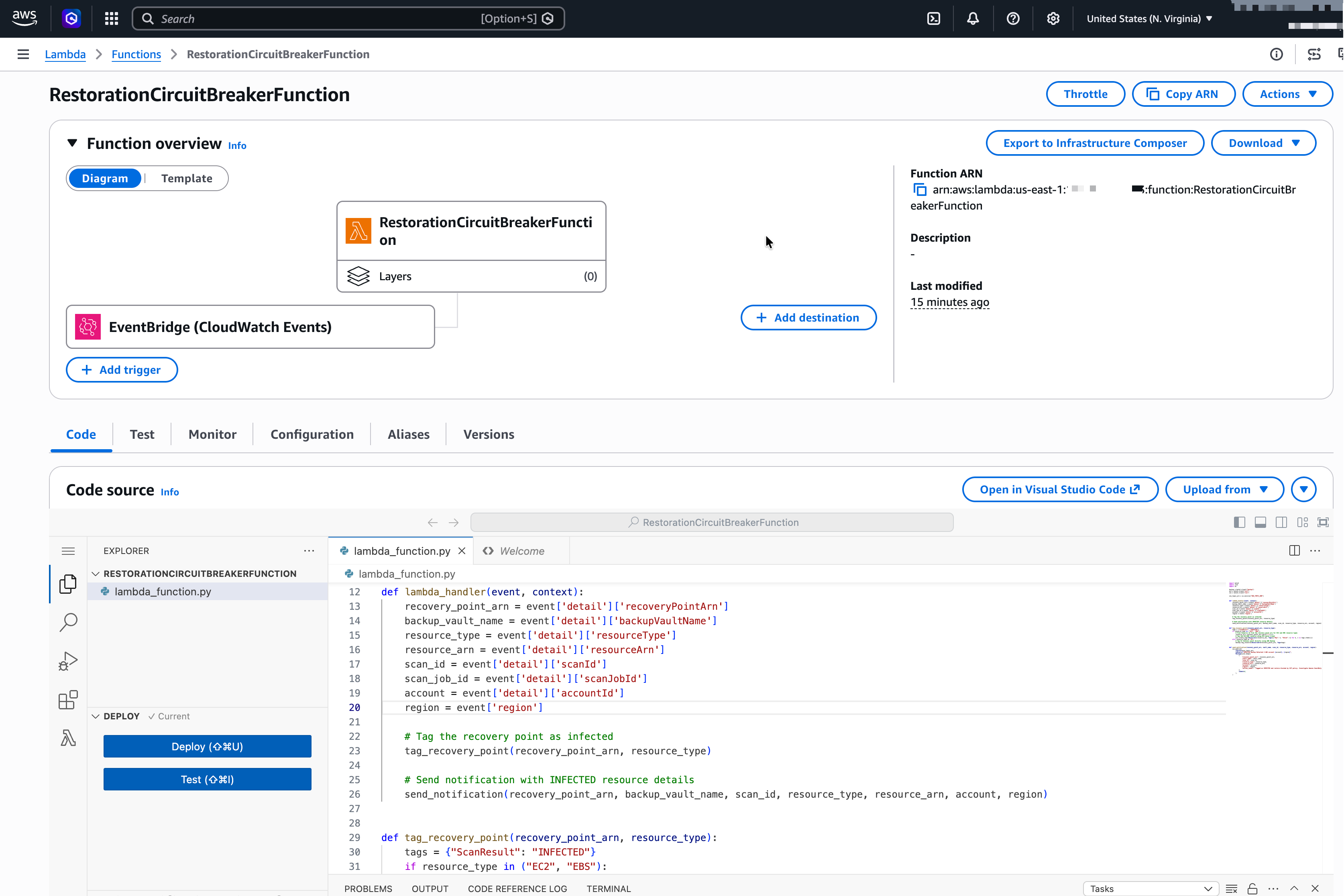The height and width of the screenshot is (896, 1344).
Task: Click the Deploy button
Action: (207, 746)
